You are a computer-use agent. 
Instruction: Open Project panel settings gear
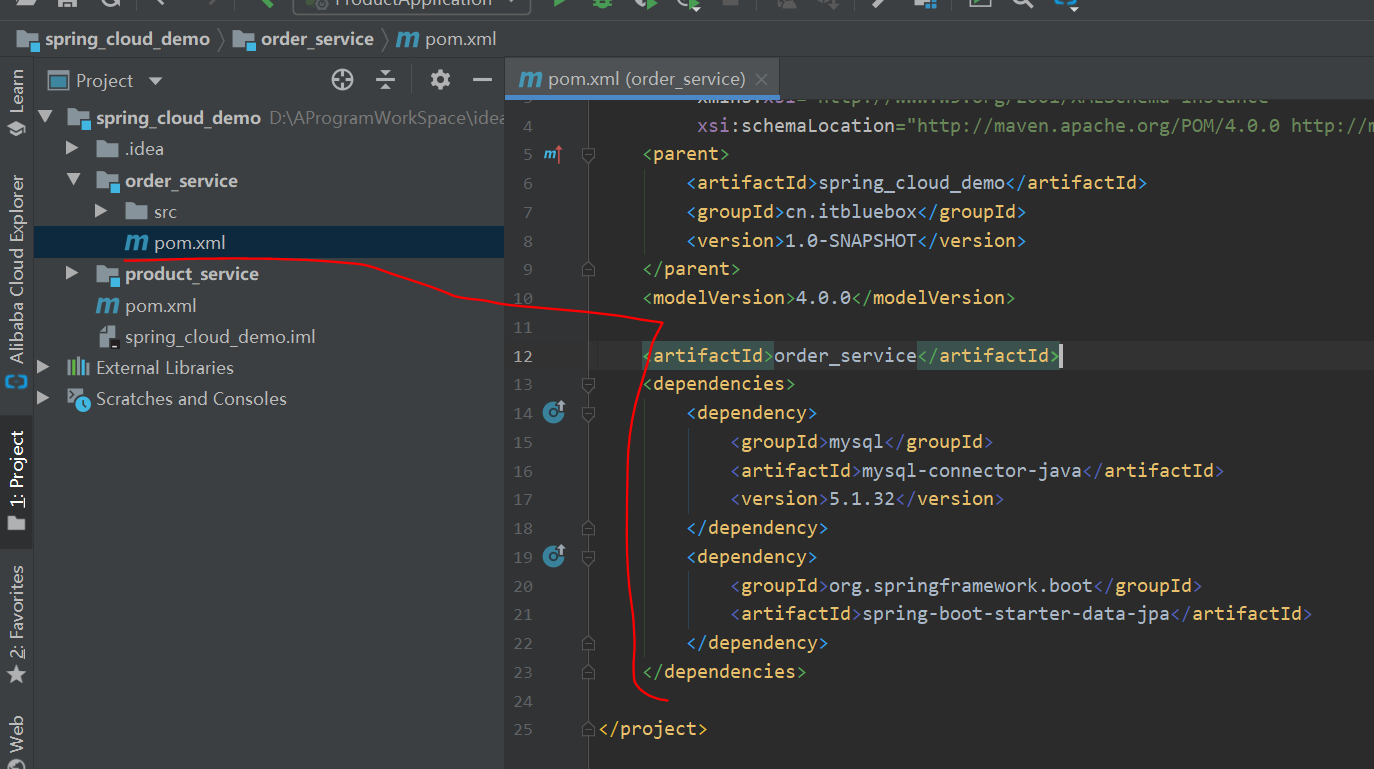click(440, 80)
